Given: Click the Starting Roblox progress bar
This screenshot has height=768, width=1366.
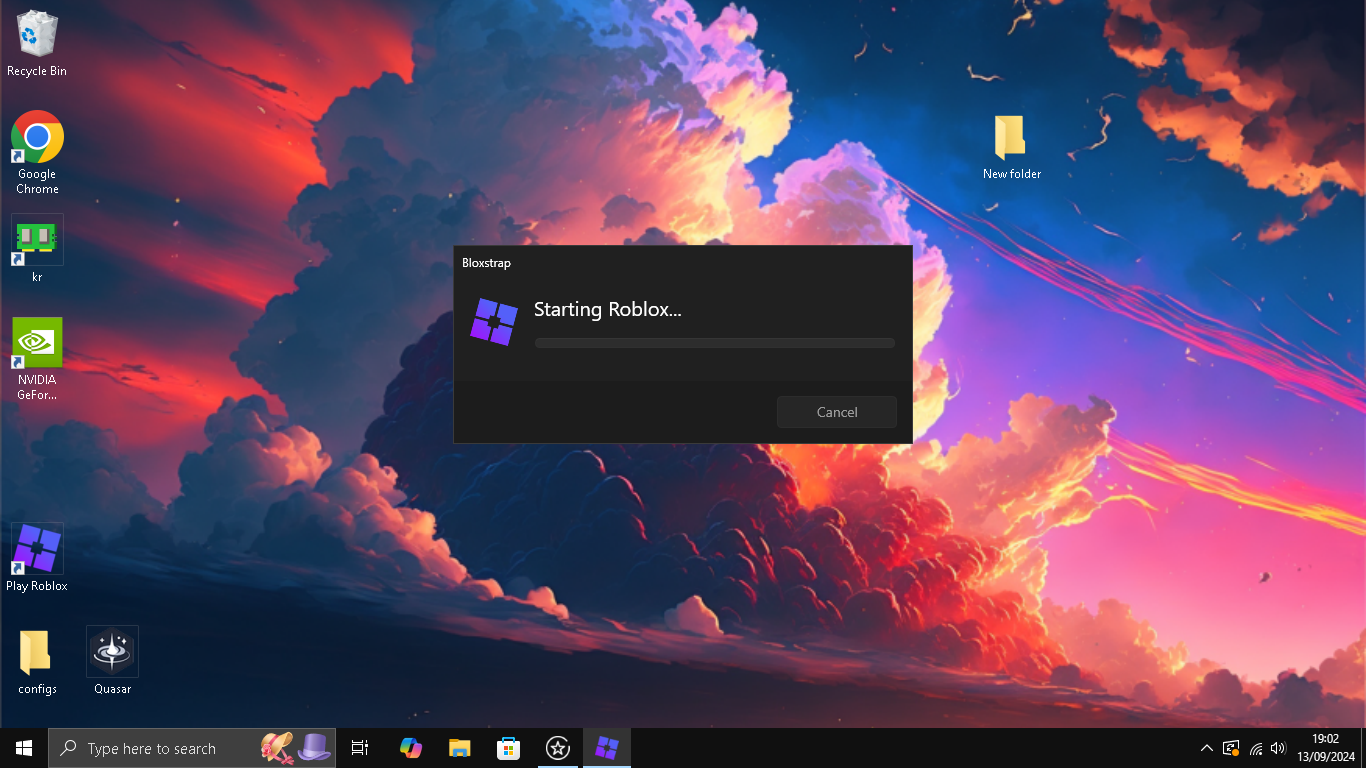Looking at the screenshot, I should coord(714,343).
